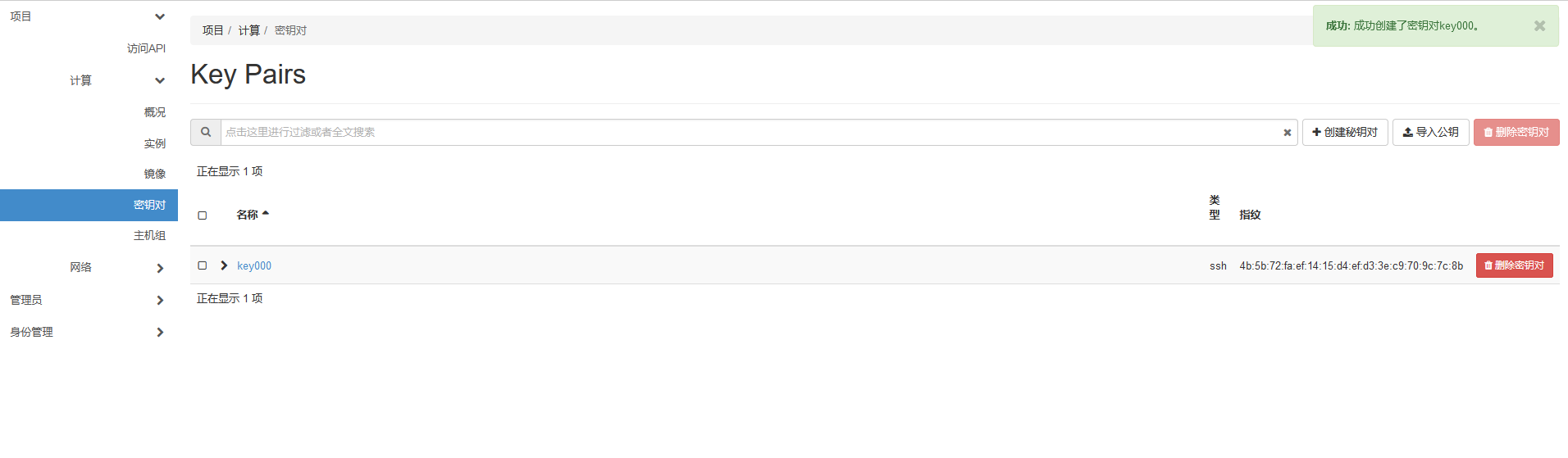The height and width of the screenshot is (458, 1568).
Task: Open 镜像 in the sidebar
Action: 154,174
